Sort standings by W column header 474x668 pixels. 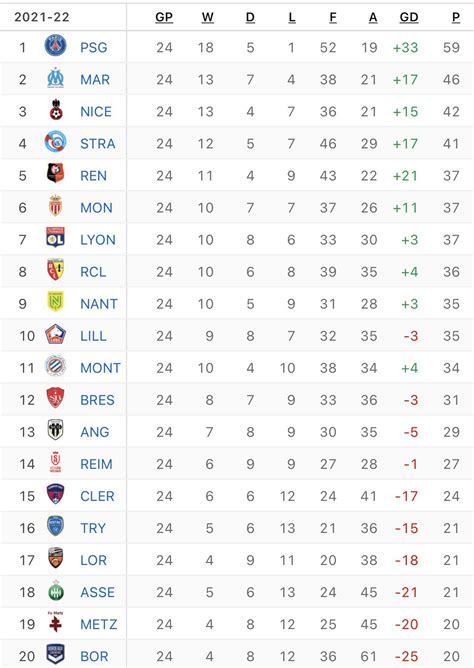[x=207, y=17]
